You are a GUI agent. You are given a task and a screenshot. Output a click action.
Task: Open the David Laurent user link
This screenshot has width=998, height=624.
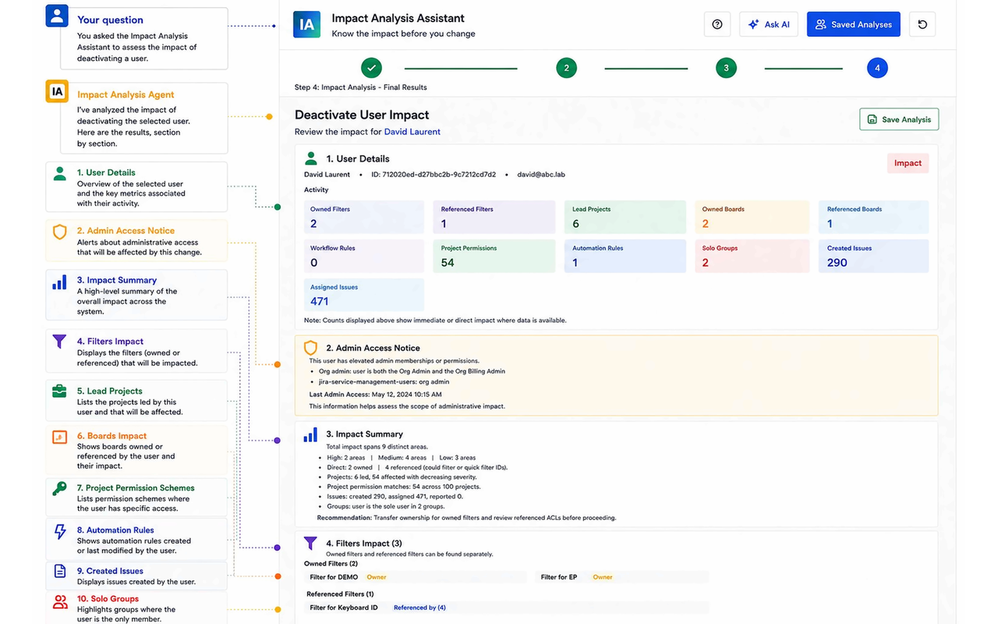coord(412,132)
